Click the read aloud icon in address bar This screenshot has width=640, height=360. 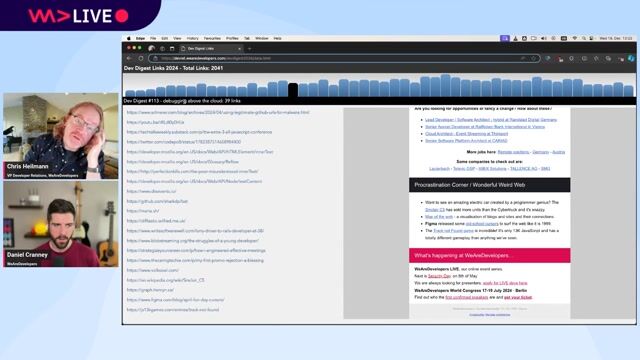(523, 58)
